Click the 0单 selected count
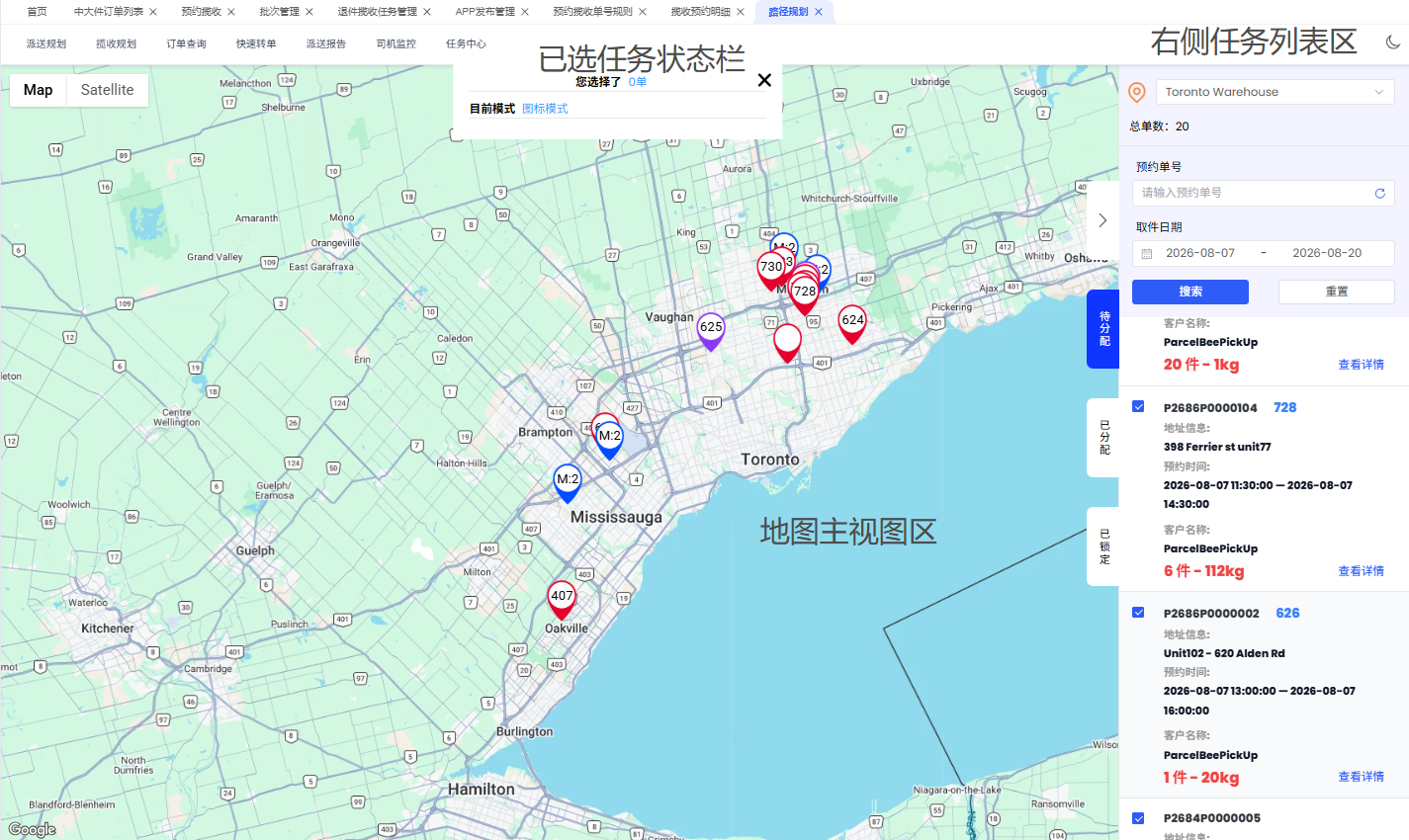Viewport: 1409px width, 840px height. tap(638, 82)
